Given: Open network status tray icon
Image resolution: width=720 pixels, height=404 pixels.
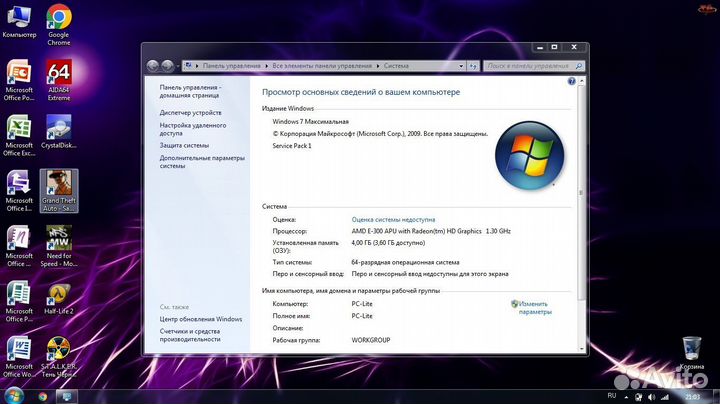Looking at the screenshot, I should point(665,397).
